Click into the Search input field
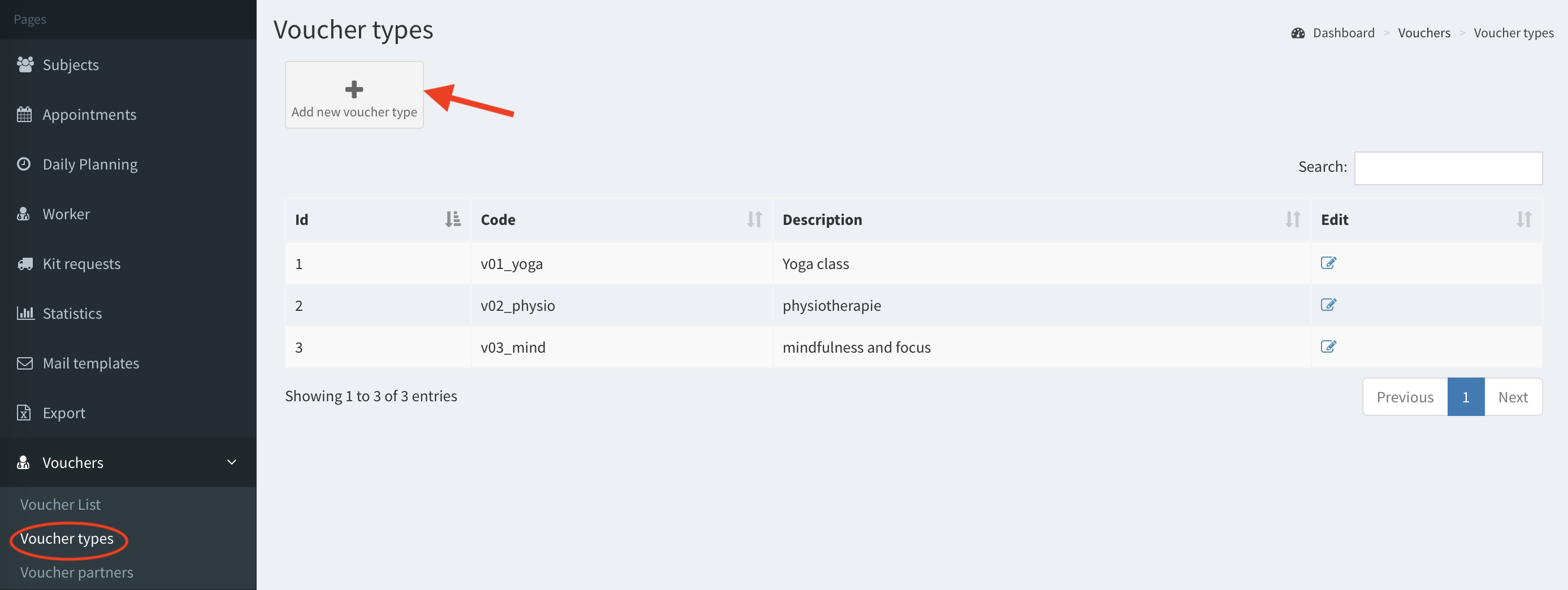 (1448, 168)
